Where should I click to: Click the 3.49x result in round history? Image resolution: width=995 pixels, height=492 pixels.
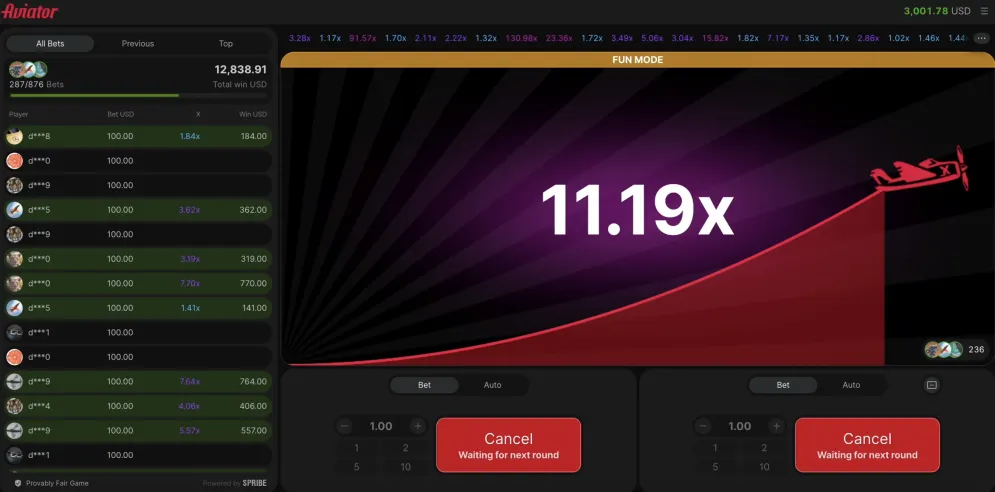[x=623, y=38]
